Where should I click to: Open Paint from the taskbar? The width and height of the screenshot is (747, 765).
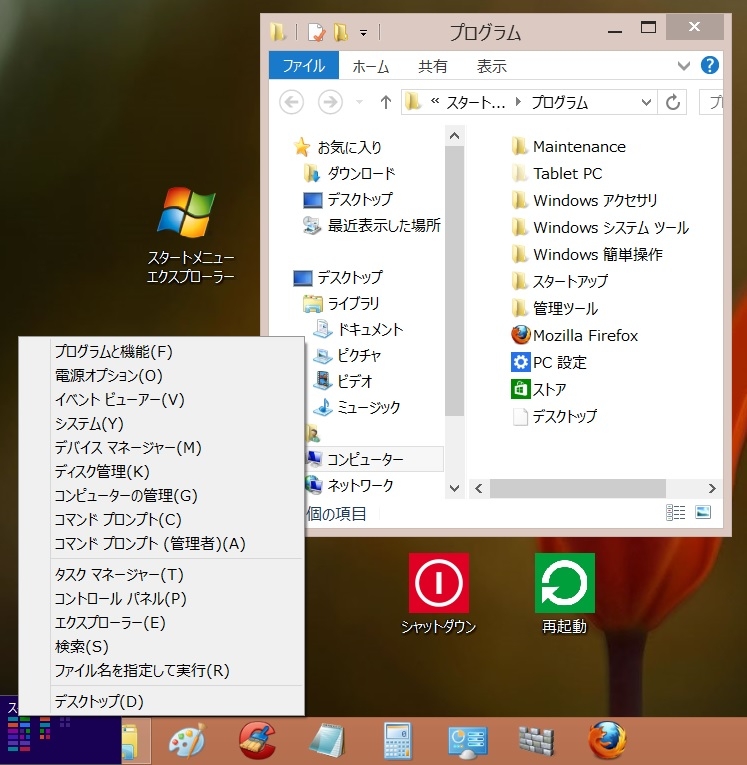click(x=184, y=741)
